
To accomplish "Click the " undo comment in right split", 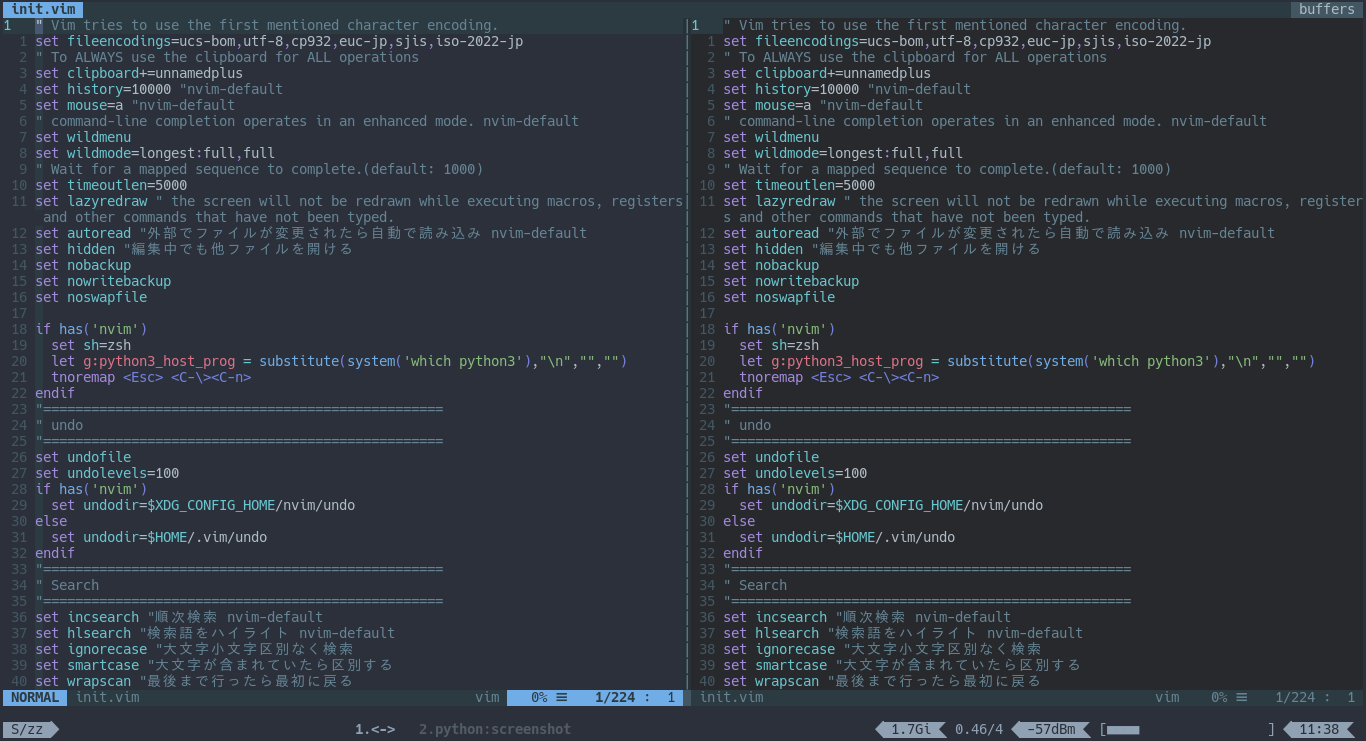I will (x=747, y=425).
